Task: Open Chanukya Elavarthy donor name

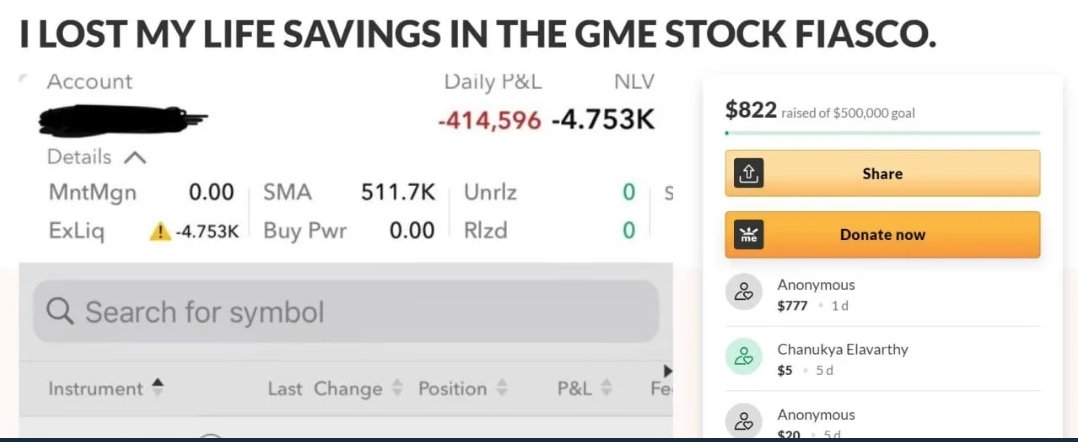Action: 843,349
